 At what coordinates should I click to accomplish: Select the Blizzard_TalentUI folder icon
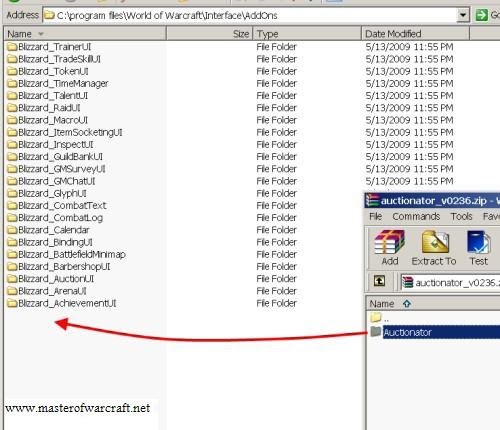tap(12, 96)
